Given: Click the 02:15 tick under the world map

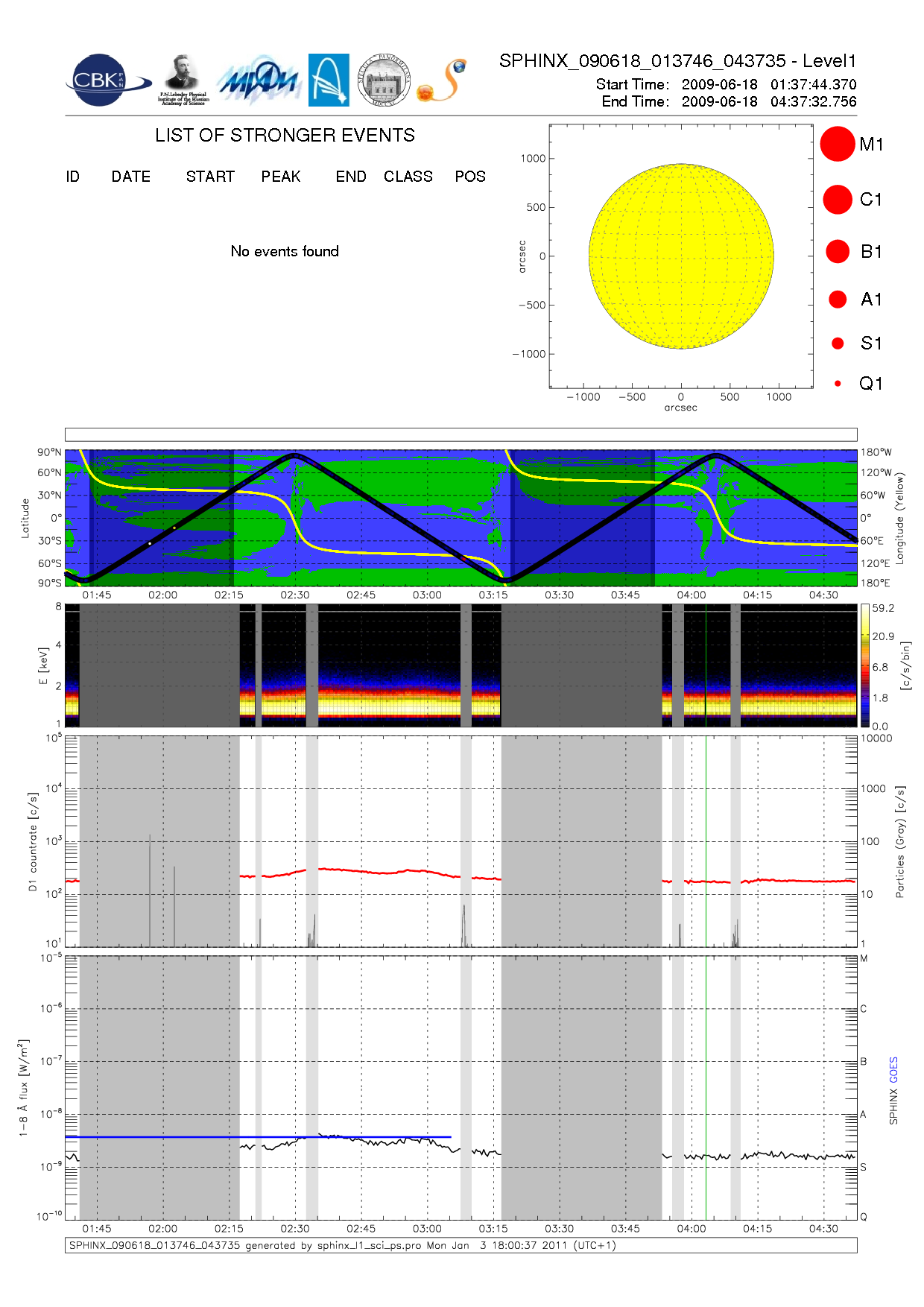Looking at the screenshot, I should coord(229,595).
